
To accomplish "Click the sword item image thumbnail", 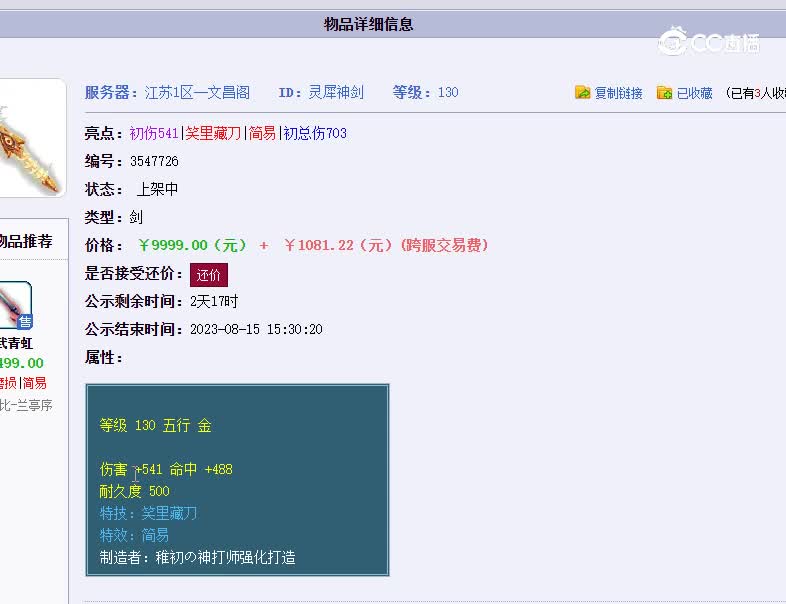I will coord(31,138).
